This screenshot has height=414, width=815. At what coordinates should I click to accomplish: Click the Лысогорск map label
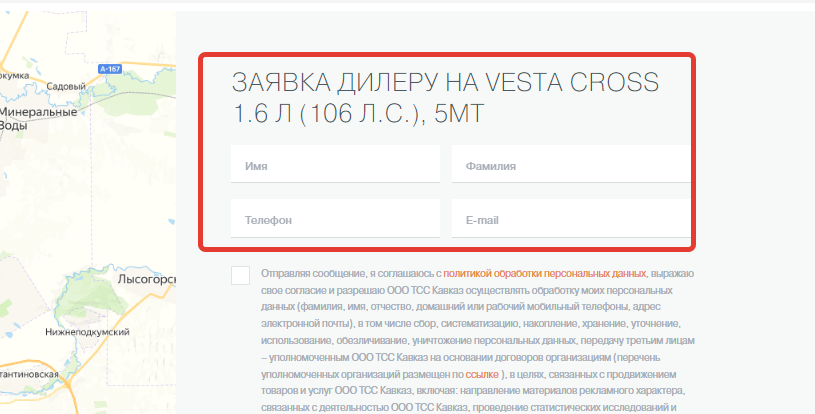[x=147, y=279]
